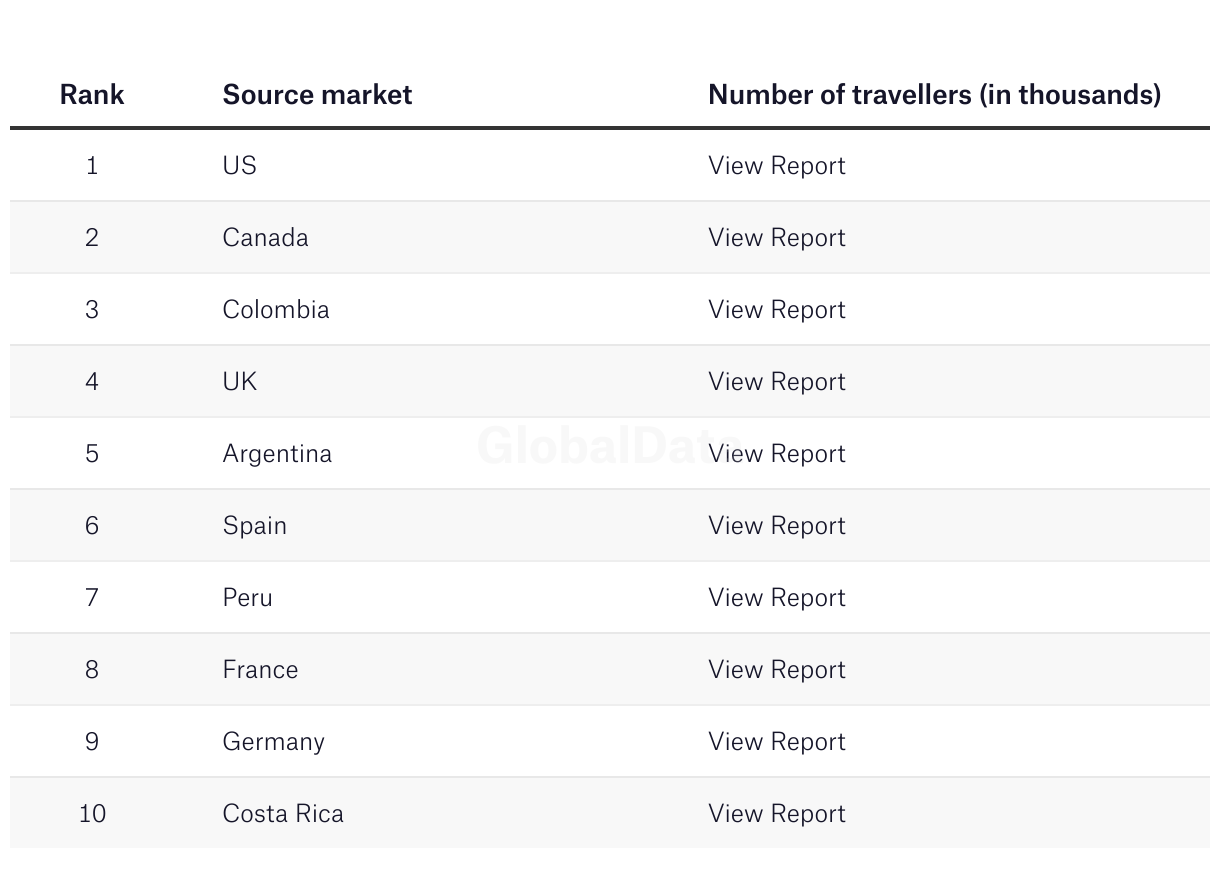Select the France source market cell
This screenshot has width=1220, height=890.
[260, 669]
